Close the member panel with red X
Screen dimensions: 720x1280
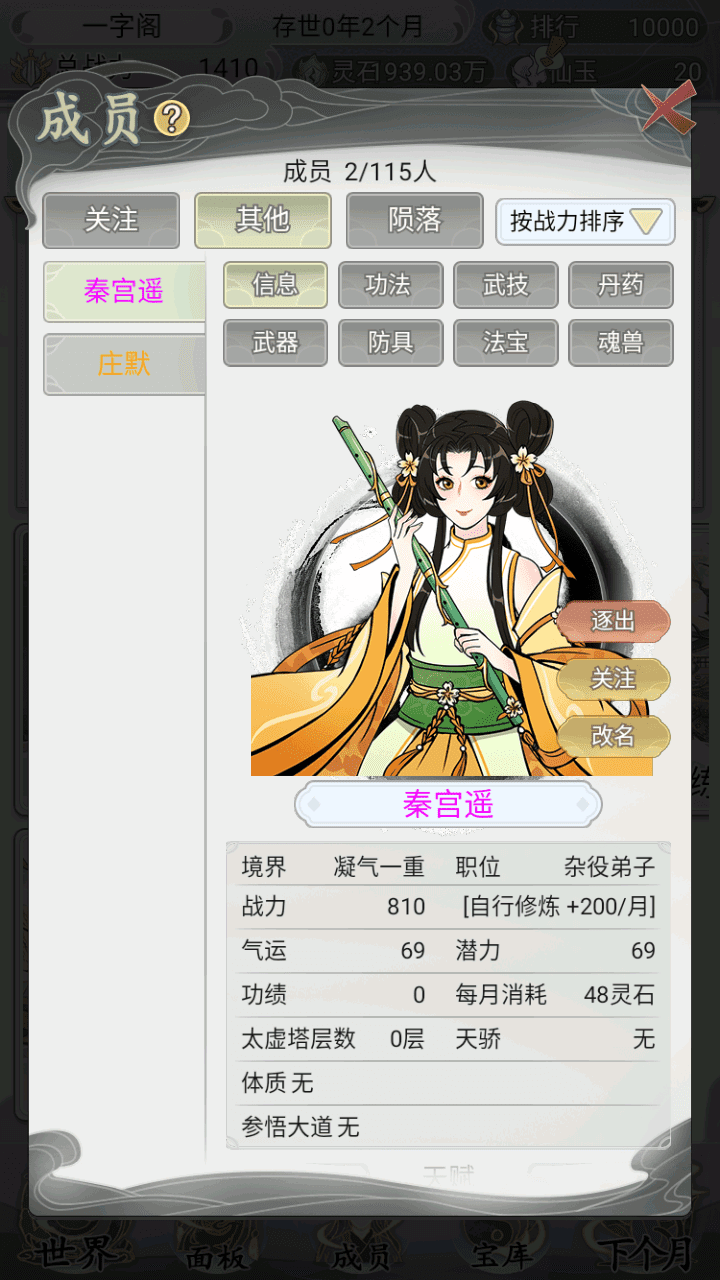click(668, 108)
